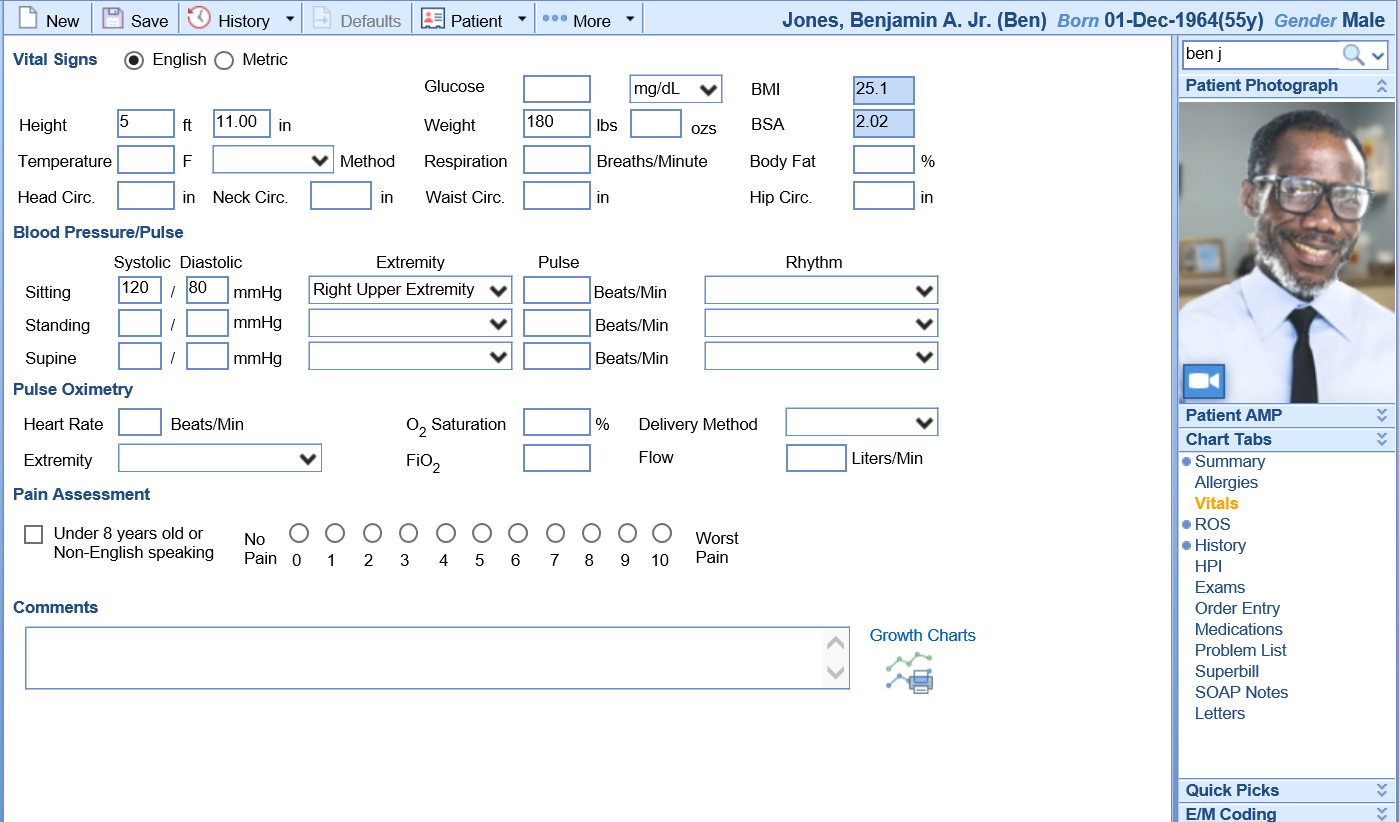Collapse the Patient Photograph panel
1399x822 pixels.
(1382, 86)
